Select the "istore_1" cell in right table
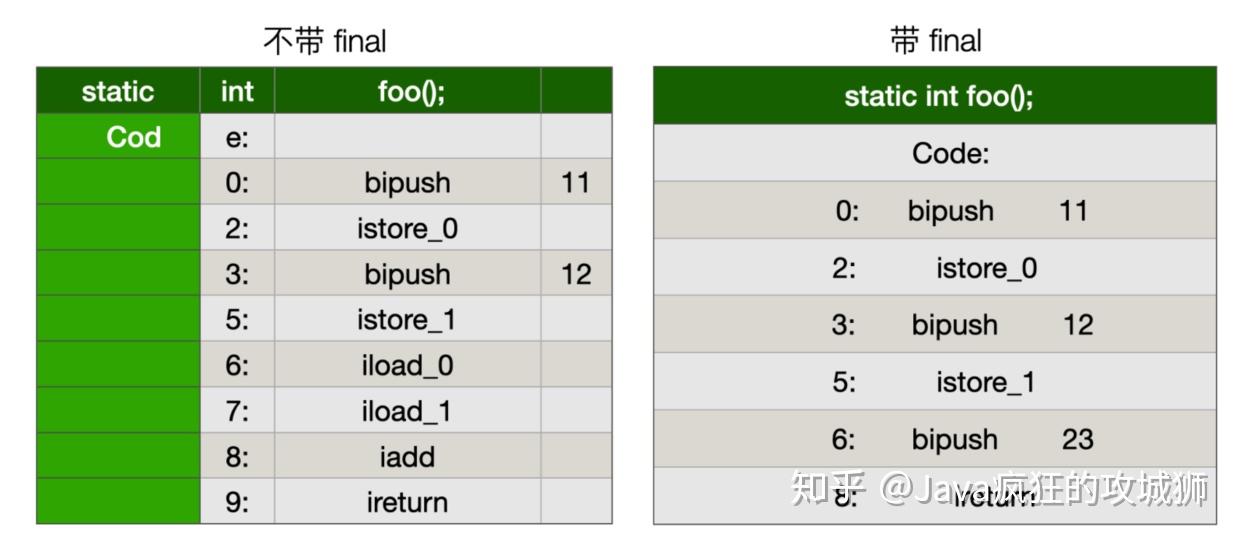The image size is (1240, 540). coord(985,382)
